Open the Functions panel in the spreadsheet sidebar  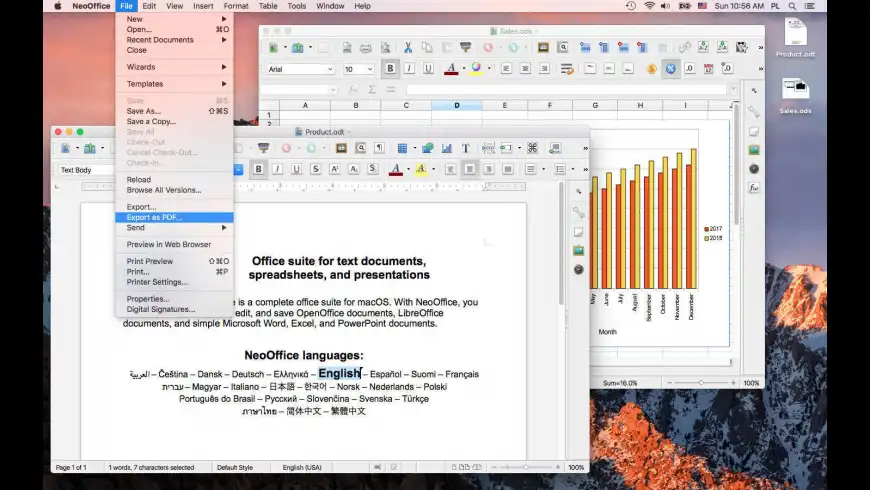(x=753, y=187)
